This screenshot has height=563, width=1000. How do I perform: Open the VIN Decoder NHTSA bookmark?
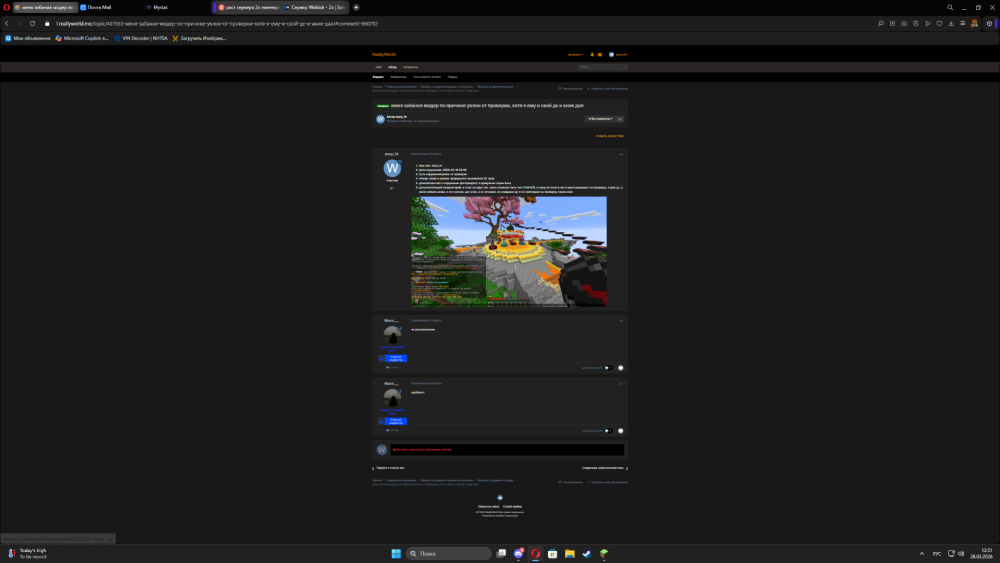(141, 38)
